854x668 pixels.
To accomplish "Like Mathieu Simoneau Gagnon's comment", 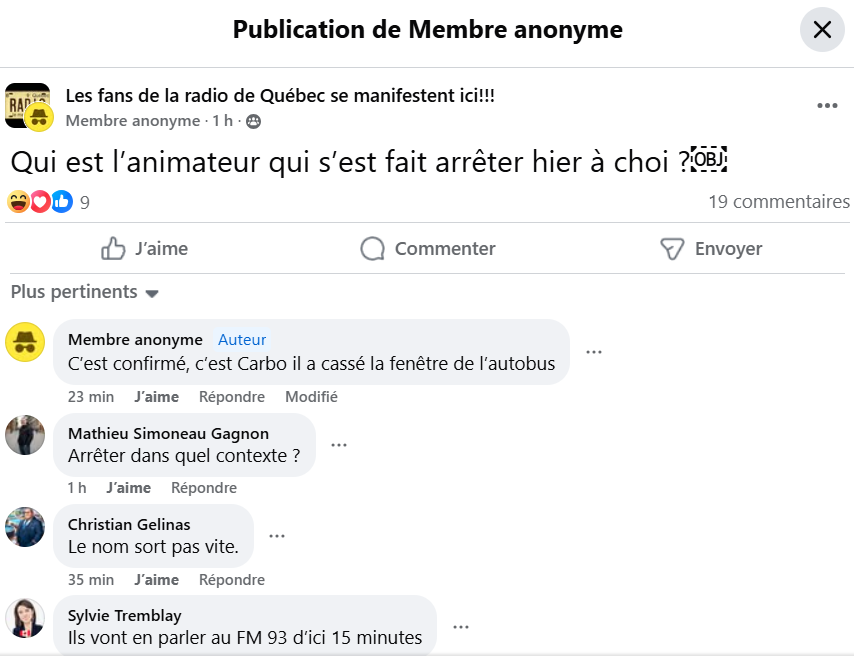I will (x=128, y=488).
